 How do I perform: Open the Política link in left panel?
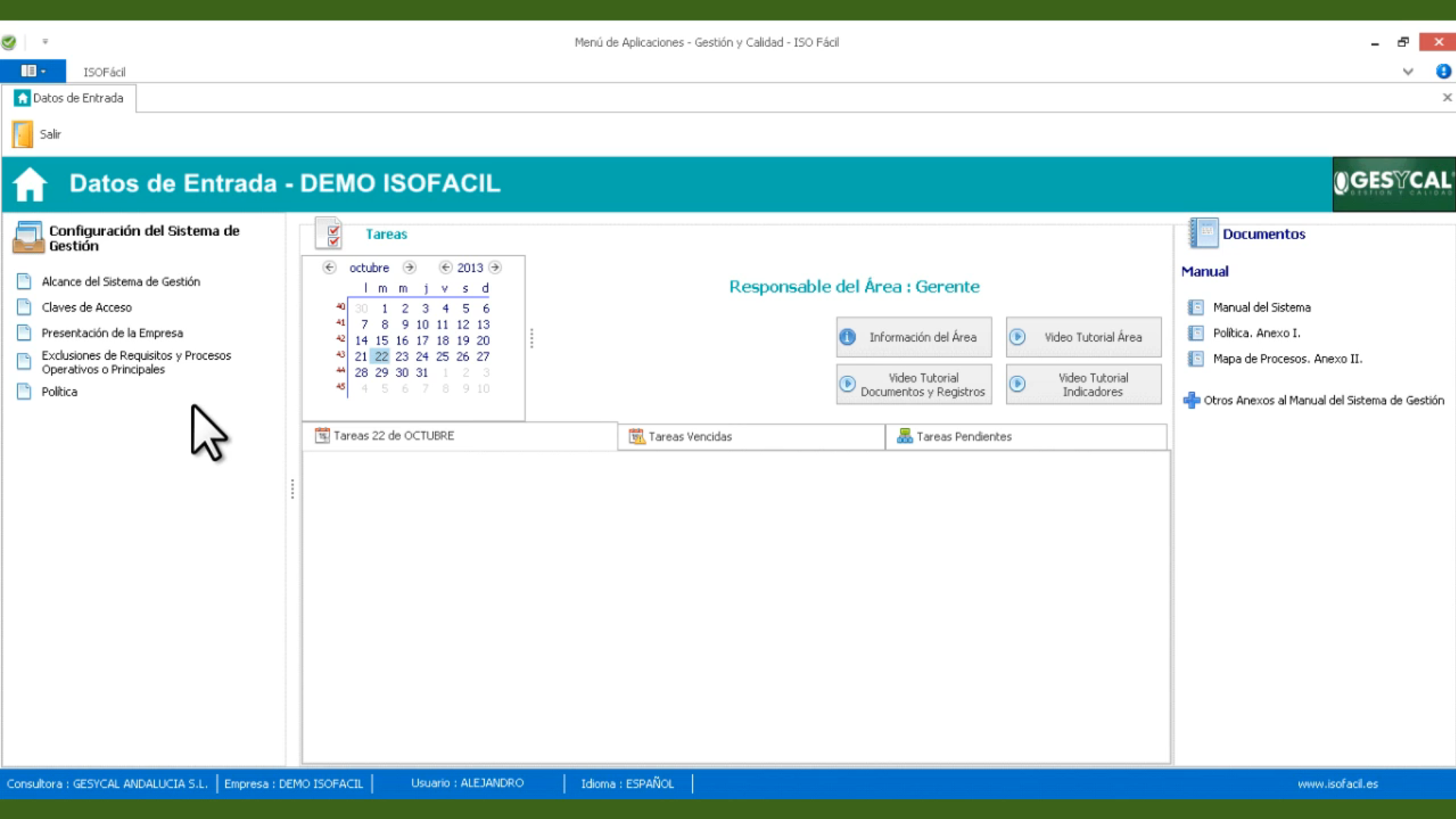(59, 392)
